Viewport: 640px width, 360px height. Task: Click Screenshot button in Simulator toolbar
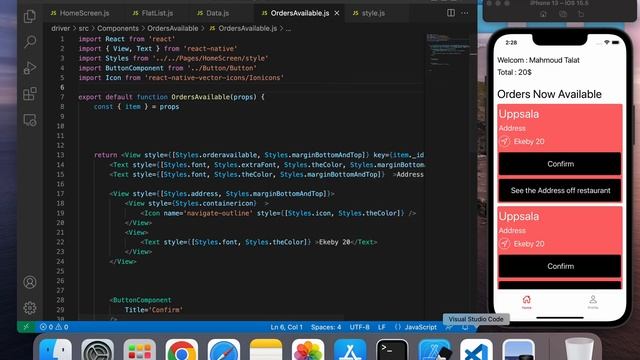click(x=562, y=14)
